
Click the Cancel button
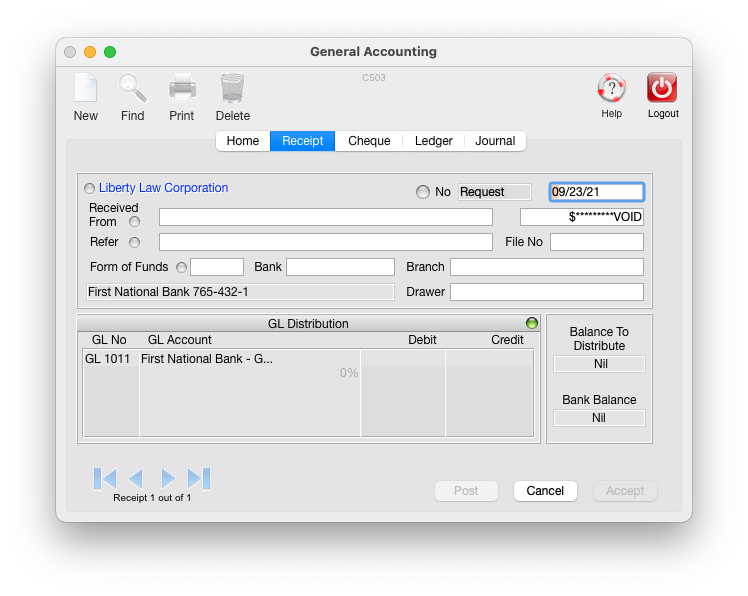coord(545,491)
